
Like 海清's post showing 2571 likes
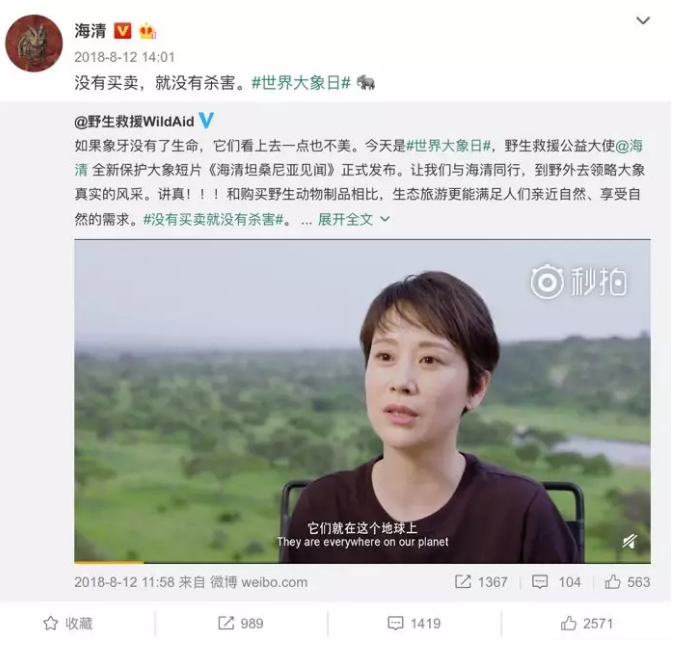pyautogui.click(x=587, y=623)
